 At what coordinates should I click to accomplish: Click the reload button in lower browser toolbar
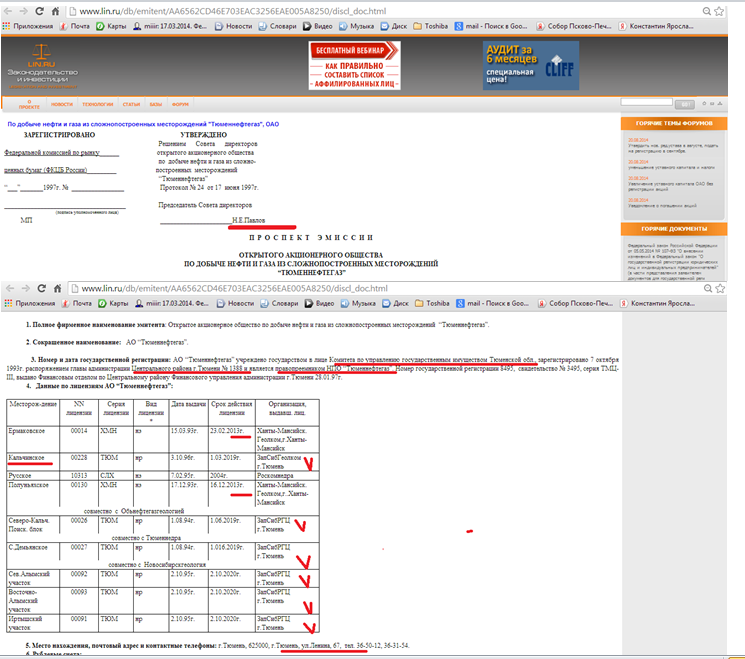pyautogui.click(x=41, y=288)
